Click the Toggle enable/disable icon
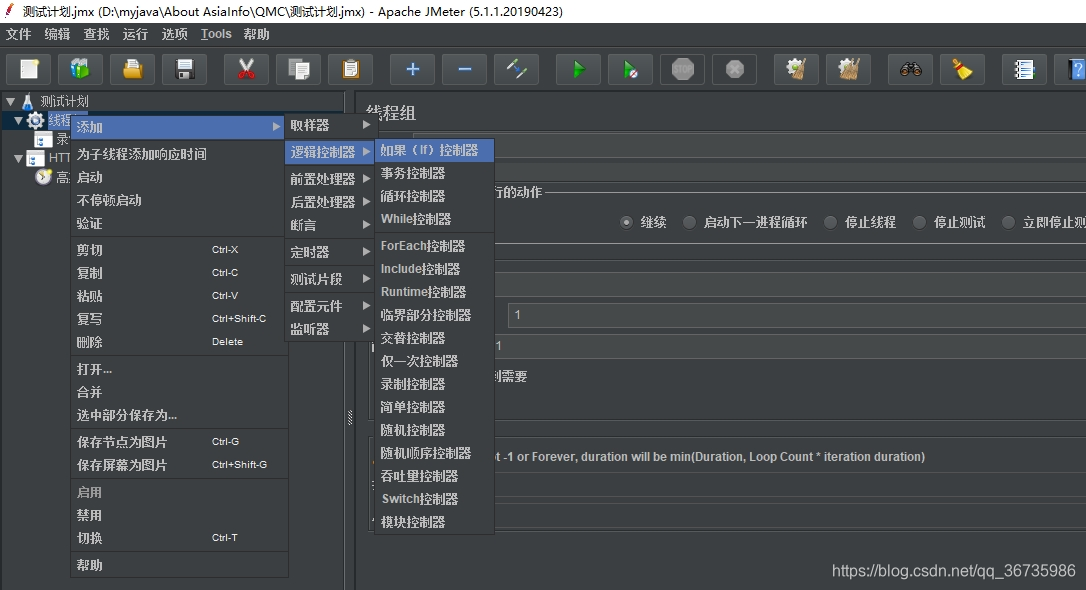1086x590 pixels. coord(516,69)
